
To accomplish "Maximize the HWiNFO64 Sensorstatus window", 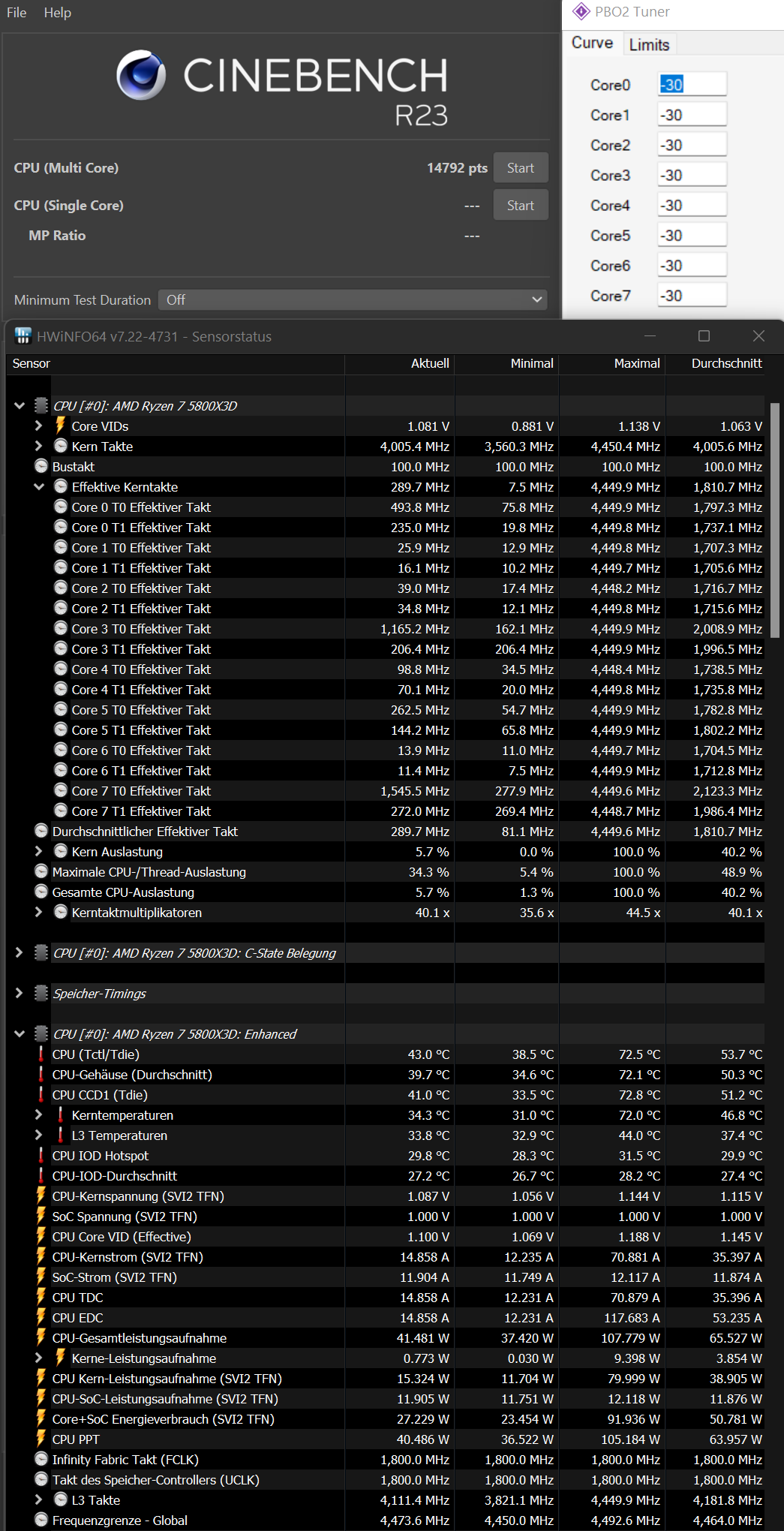I will click(704, 335).
